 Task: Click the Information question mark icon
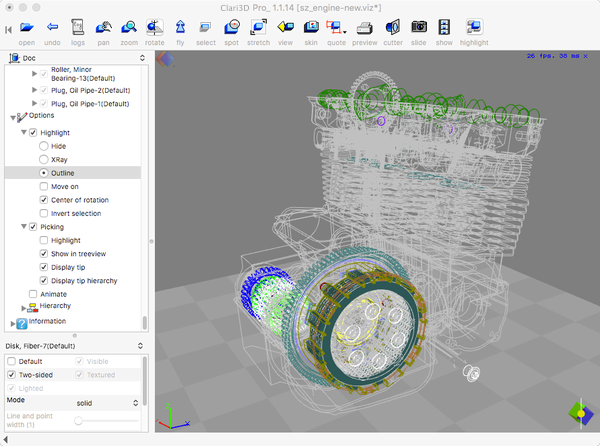coord(22,323)
